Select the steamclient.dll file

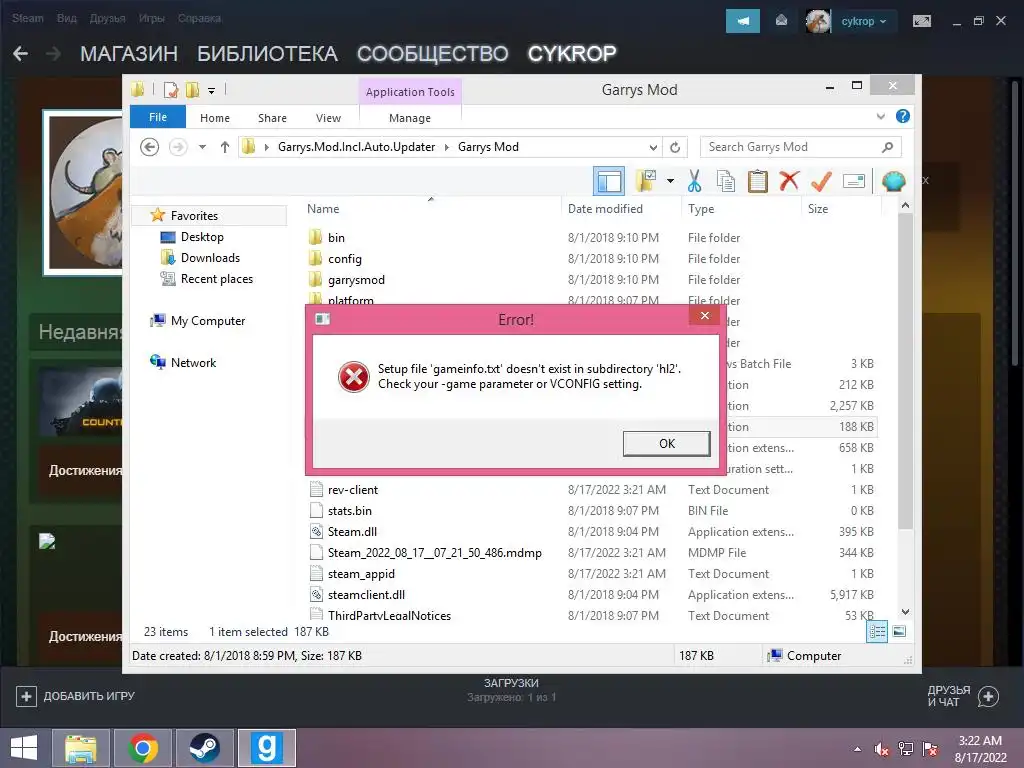coord(366,594)
